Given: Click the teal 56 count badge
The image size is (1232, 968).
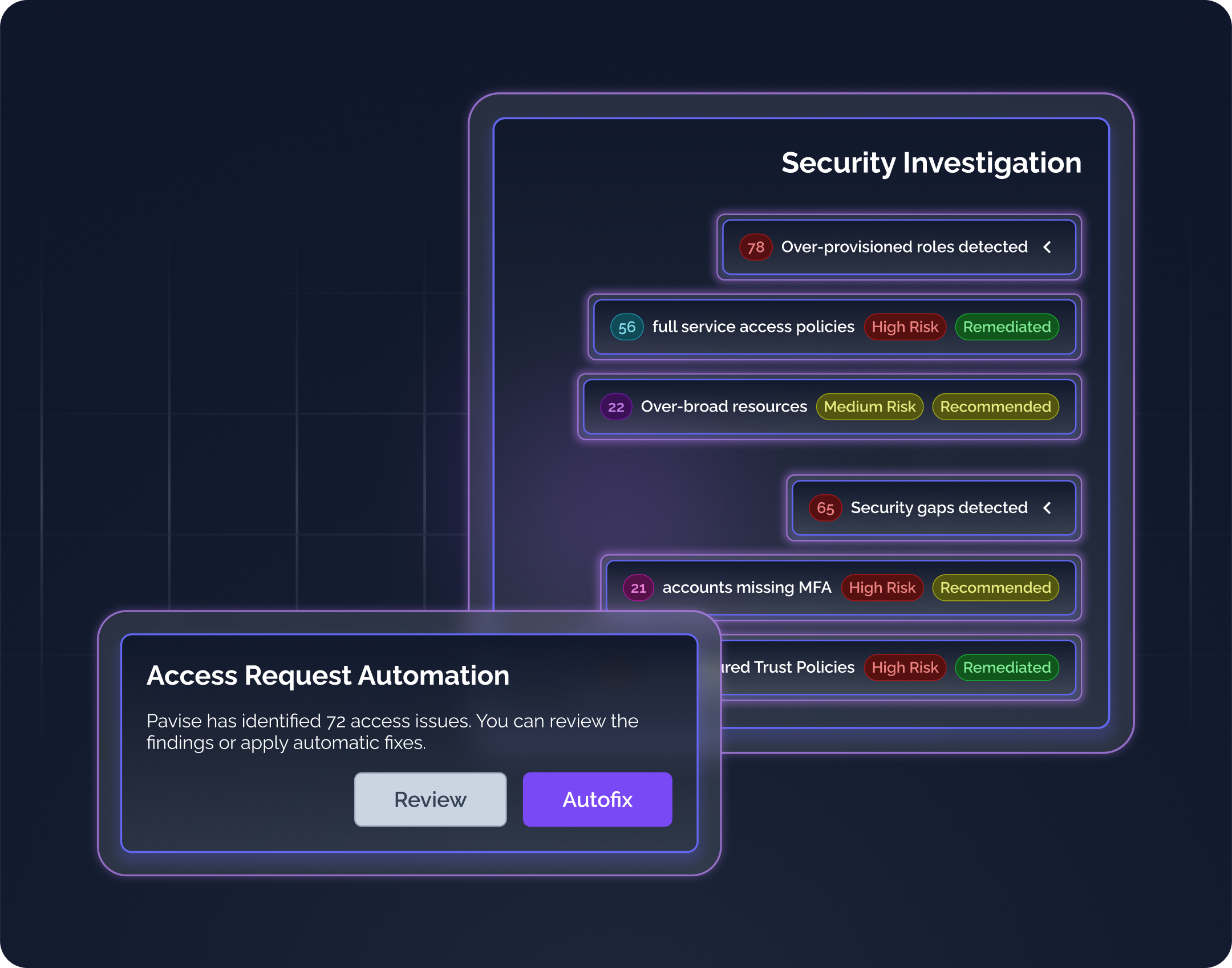Looking at the screenshot, I should point(627,327).
